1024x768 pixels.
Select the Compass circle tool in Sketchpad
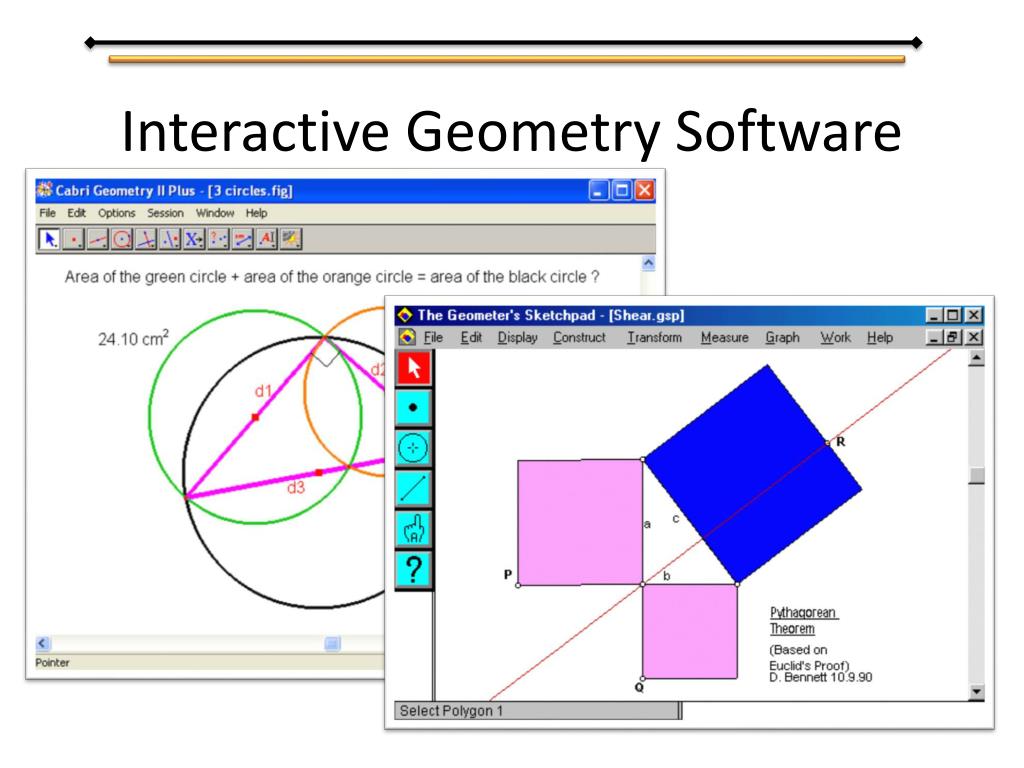click(x=413, y=448)
